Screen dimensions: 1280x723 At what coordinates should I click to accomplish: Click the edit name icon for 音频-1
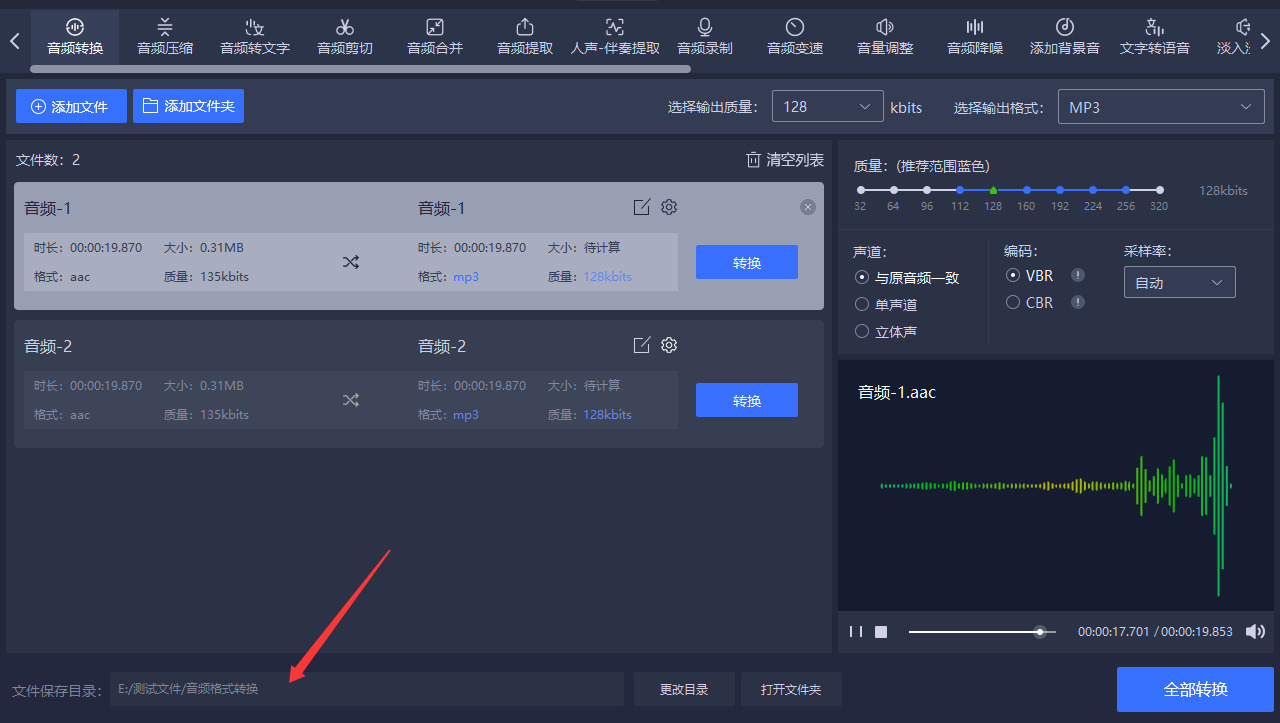[642, 207]
